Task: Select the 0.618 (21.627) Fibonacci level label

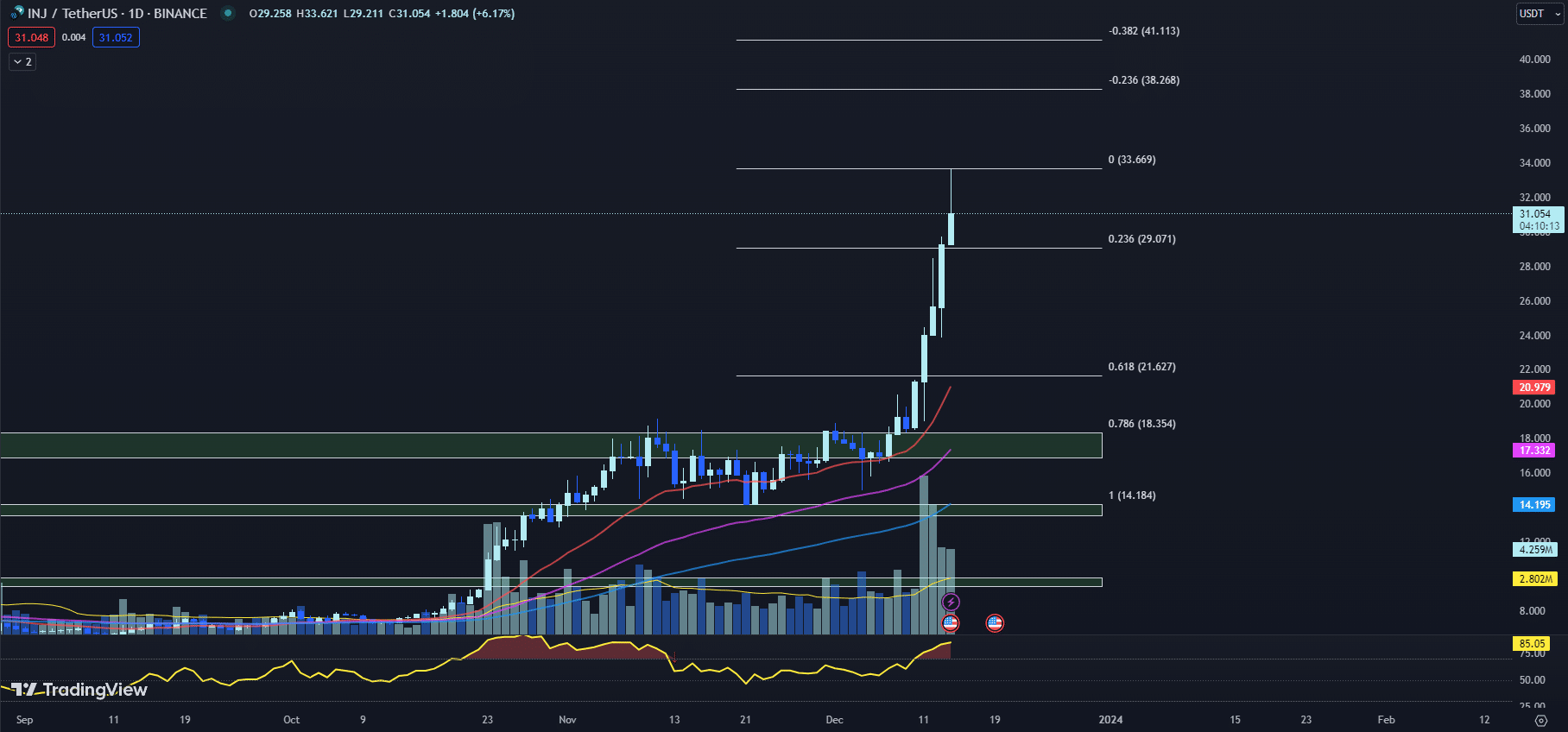Action: click(1141, 367)
